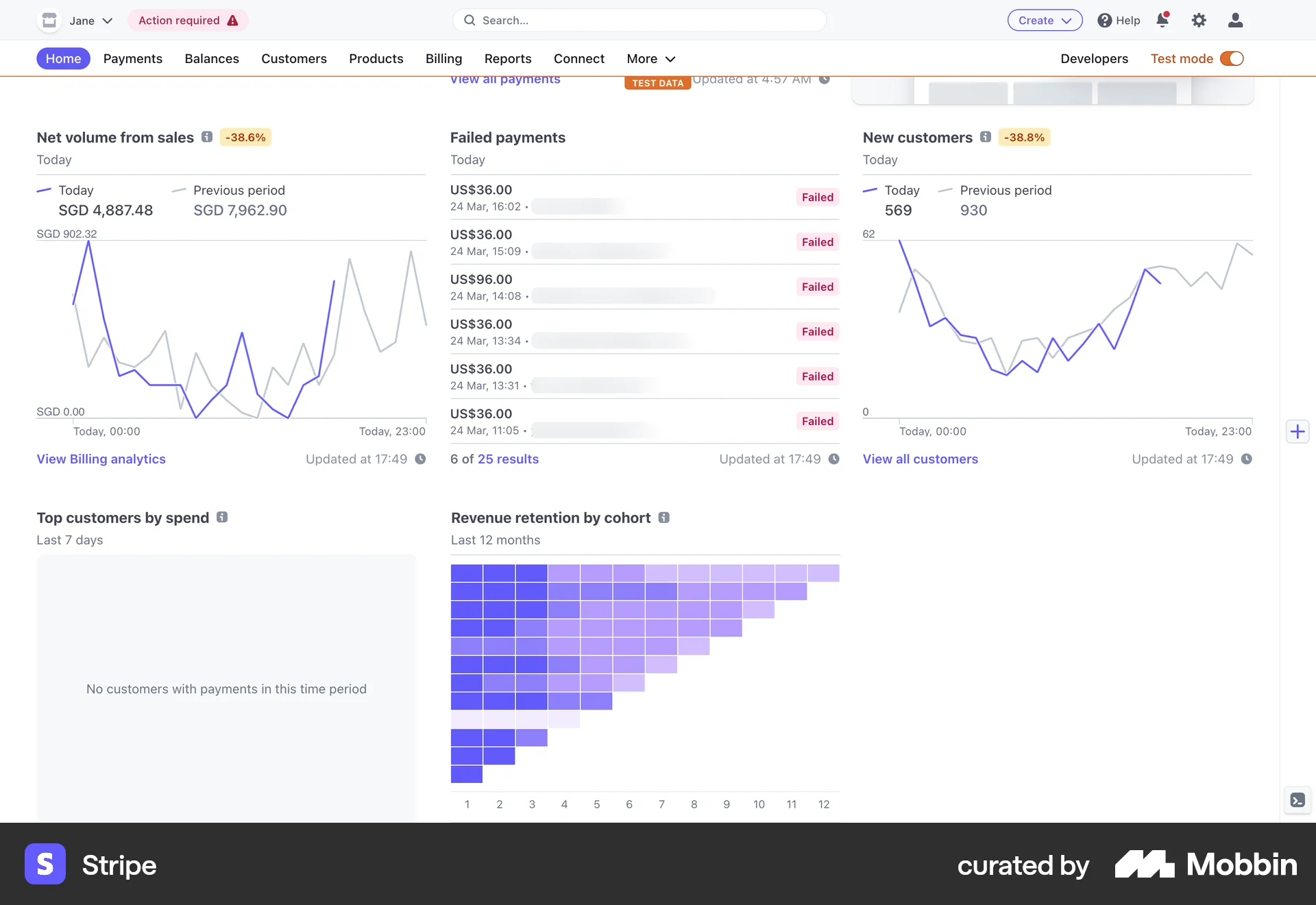Open info tooltip beside Revenue retention by cohort
The height and width of the screenshot is (905, 1316).
[x=663, y=518]
